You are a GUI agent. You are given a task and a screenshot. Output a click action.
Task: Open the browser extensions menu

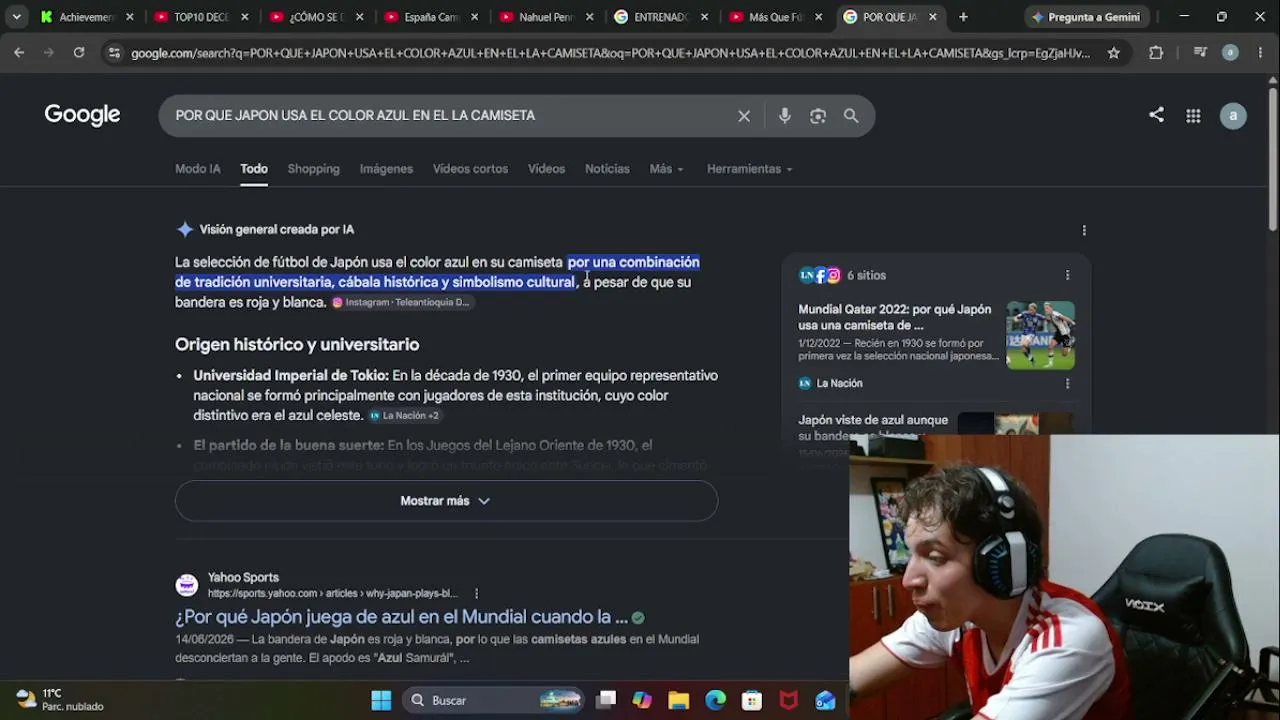point(1156,53)
